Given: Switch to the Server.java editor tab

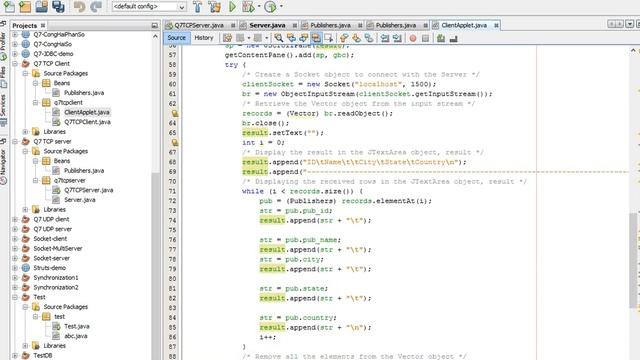Looking at the screenshot, I should point(267,25).
